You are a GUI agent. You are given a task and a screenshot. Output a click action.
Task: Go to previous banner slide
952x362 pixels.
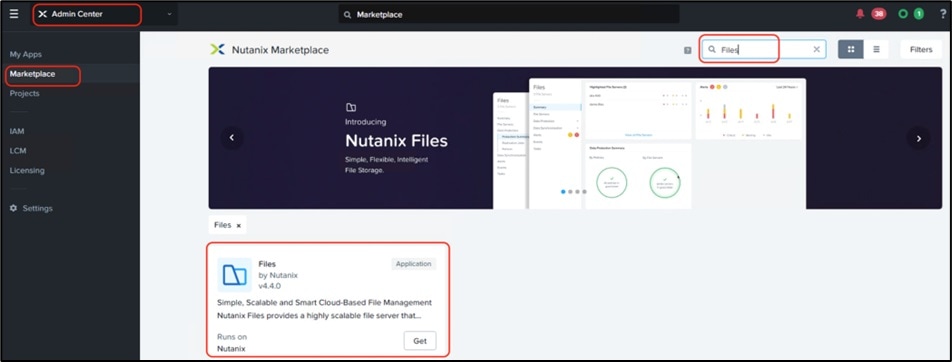tap(231, 138)
